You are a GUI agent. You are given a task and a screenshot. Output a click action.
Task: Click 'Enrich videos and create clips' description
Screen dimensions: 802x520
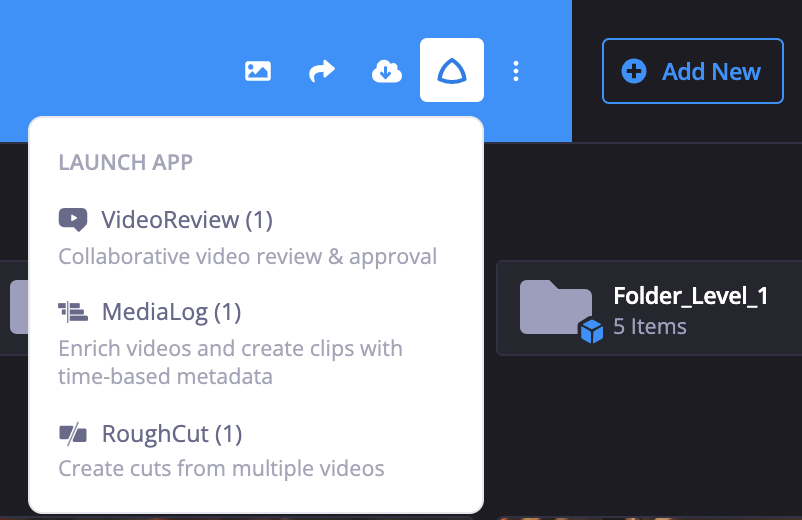(231, 363)
